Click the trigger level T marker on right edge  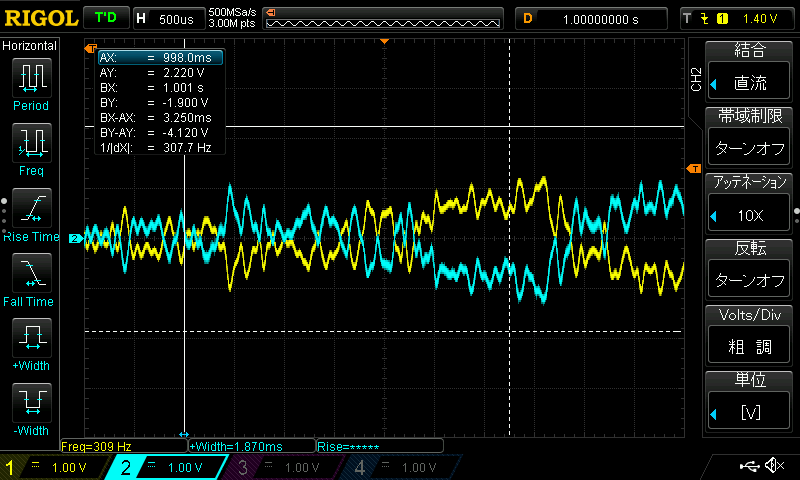point(694,168)
